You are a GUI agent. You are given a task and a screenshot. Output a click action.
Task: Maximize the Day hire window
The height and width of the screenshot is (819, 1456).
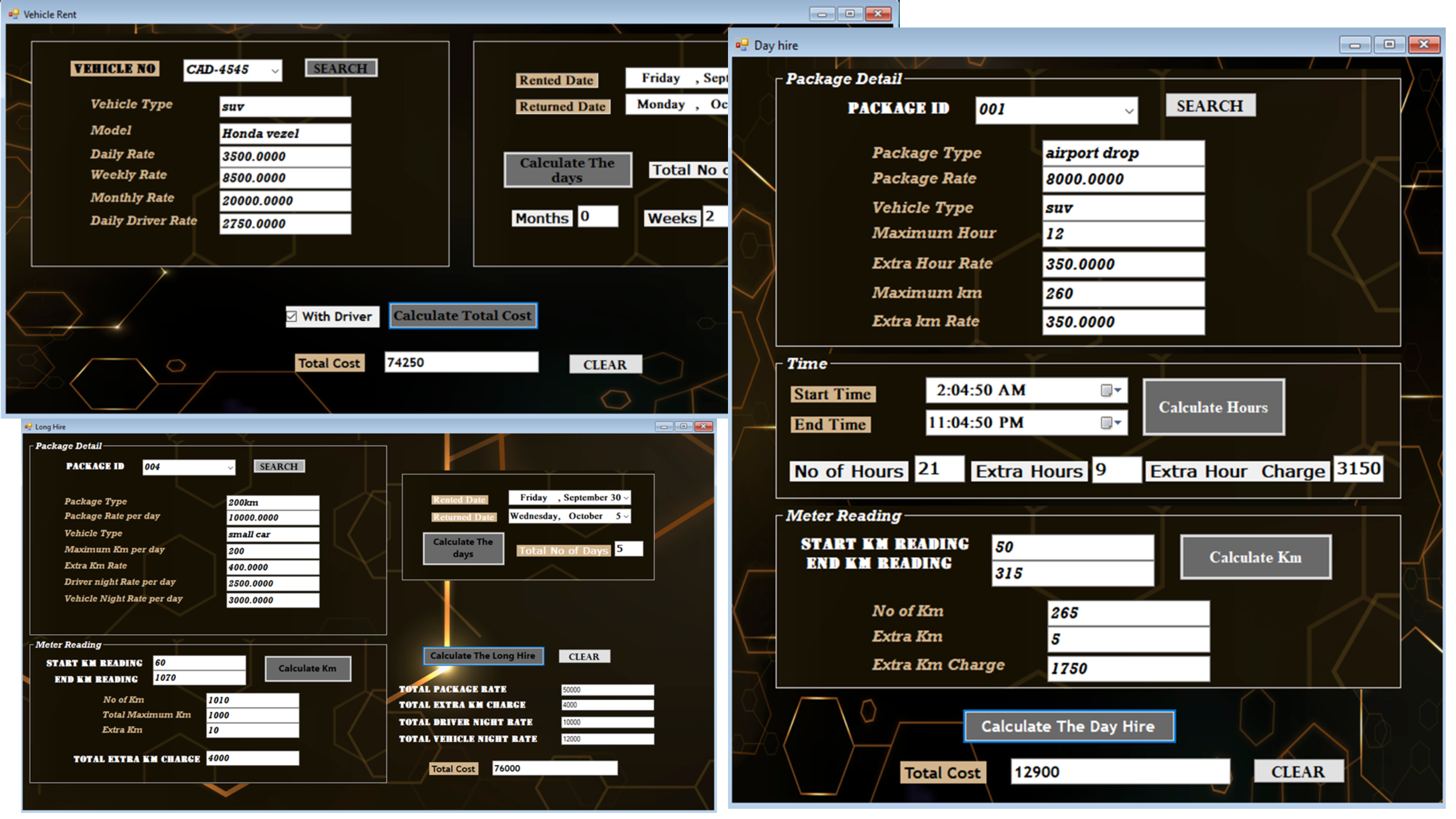(x=1389, y=44)
